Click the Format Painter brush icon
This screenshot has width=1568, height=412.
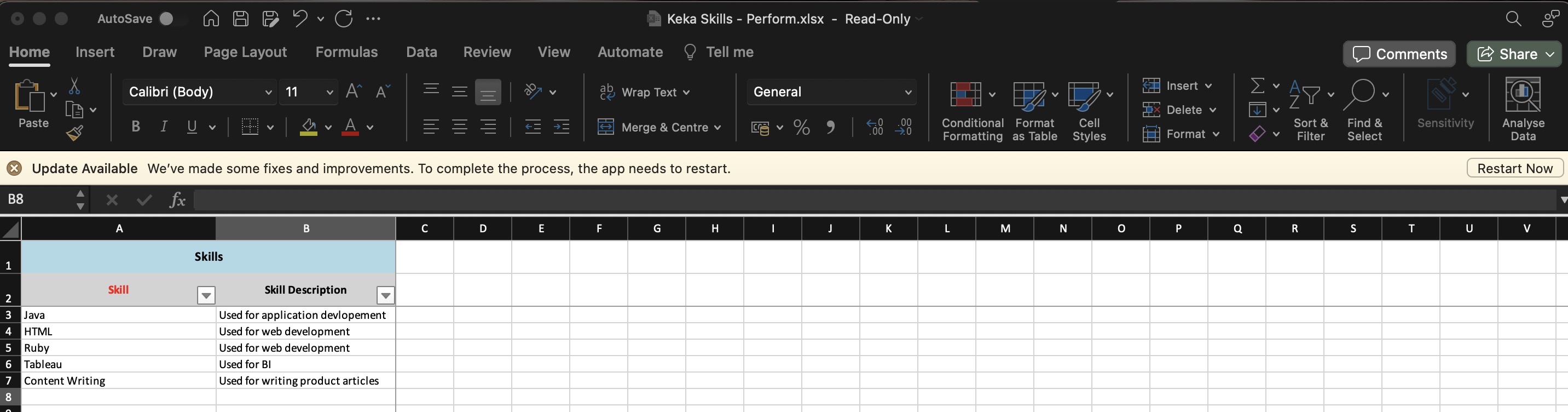pos(75,133)
